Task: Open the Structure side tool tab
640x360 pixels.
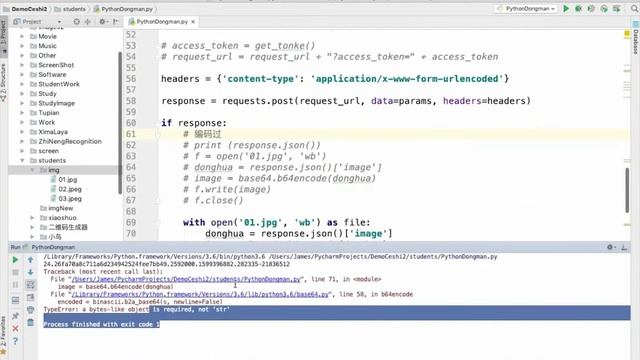Action: (x=4, y=82)
